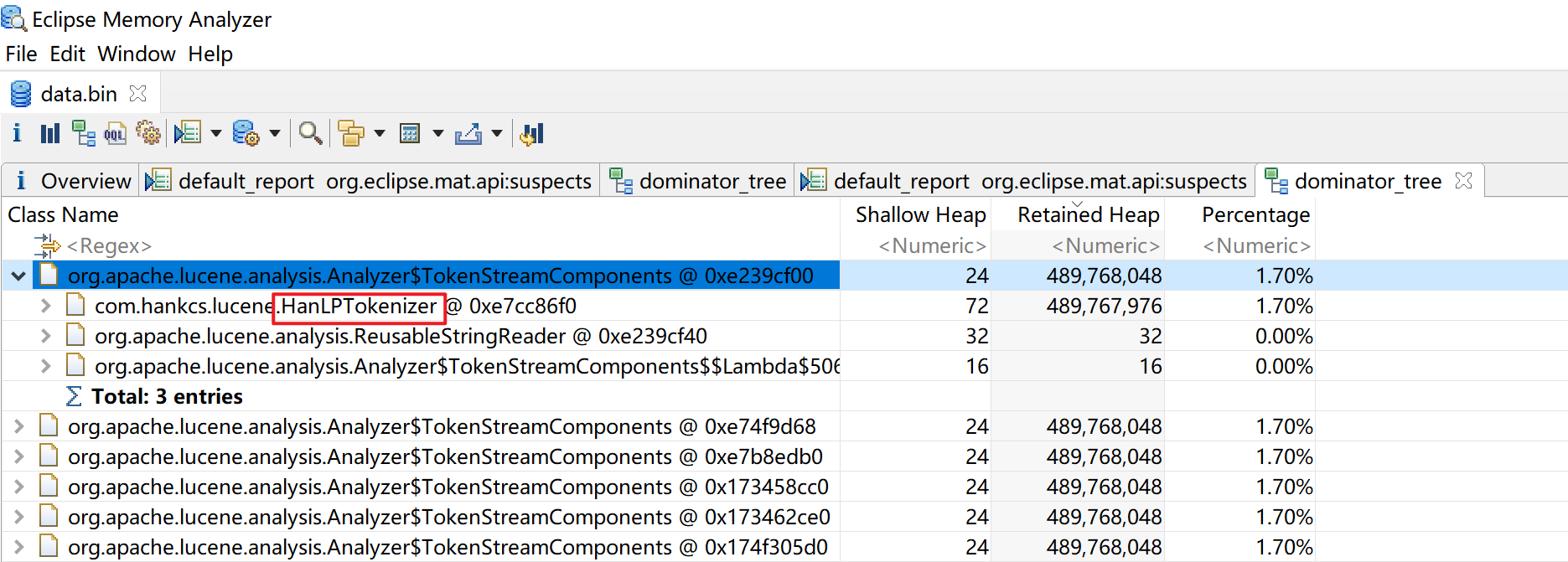
Task: Select the HanLPTokenizer @ 0xe7cc86f0 entry
Action: [335, 307]
